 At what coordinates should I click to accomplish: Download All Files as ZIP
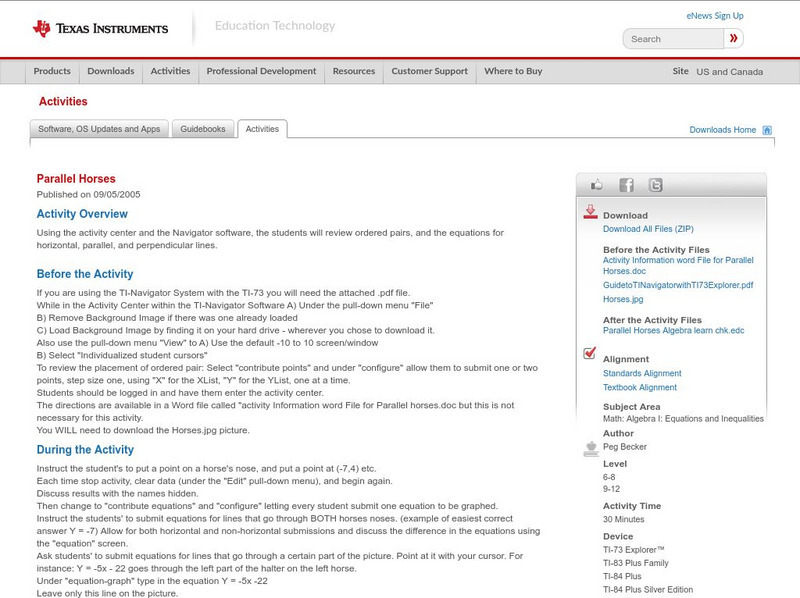coord(646,226)
